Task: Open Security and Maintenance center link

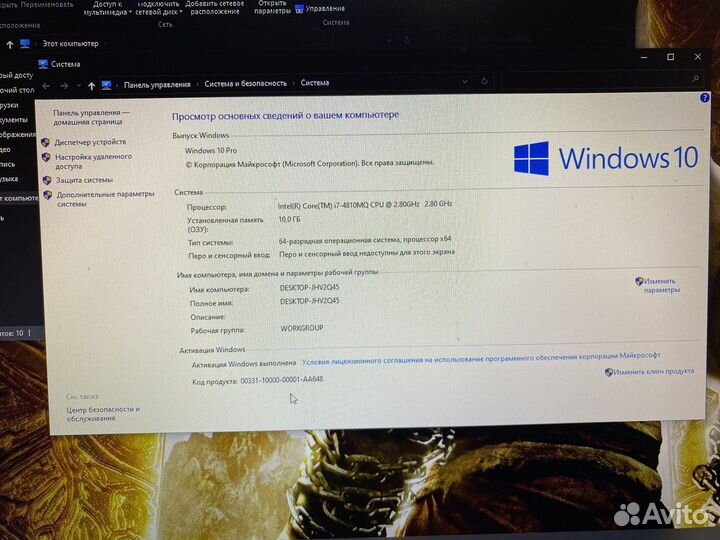Action: (x=103, y=414)
